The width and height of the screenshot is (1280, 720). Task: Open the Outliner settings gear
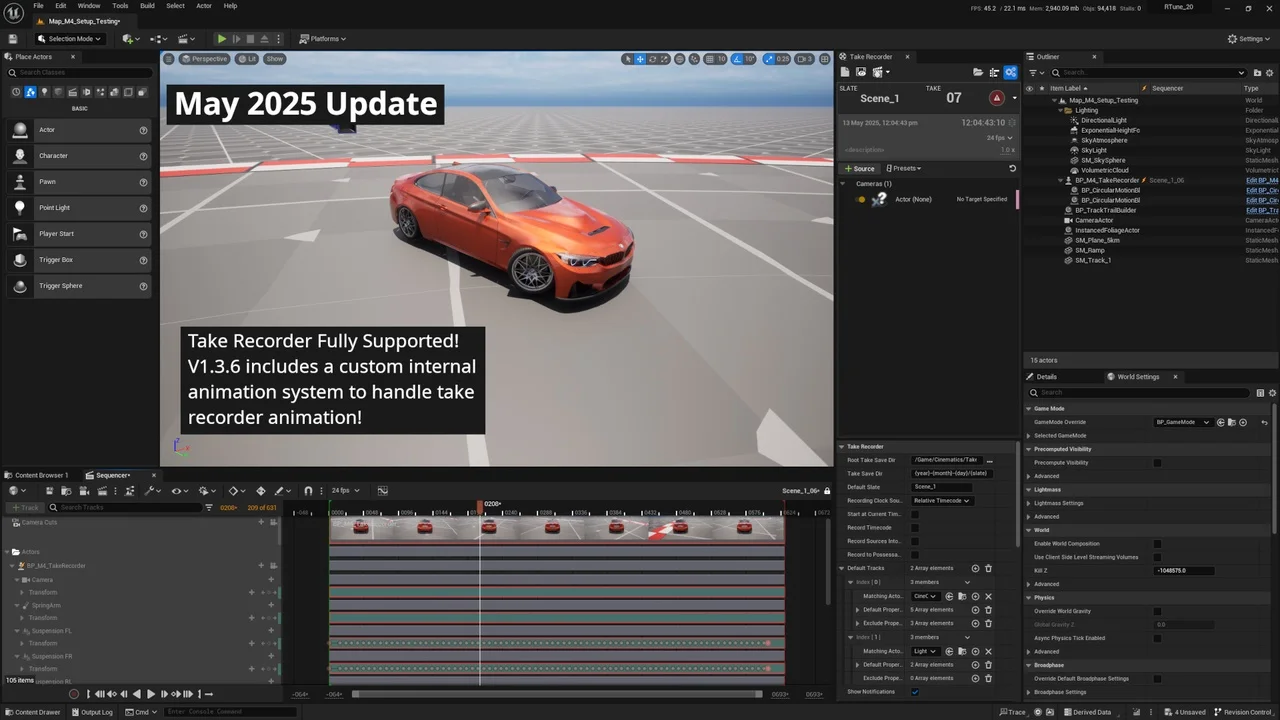point(1268,73)
